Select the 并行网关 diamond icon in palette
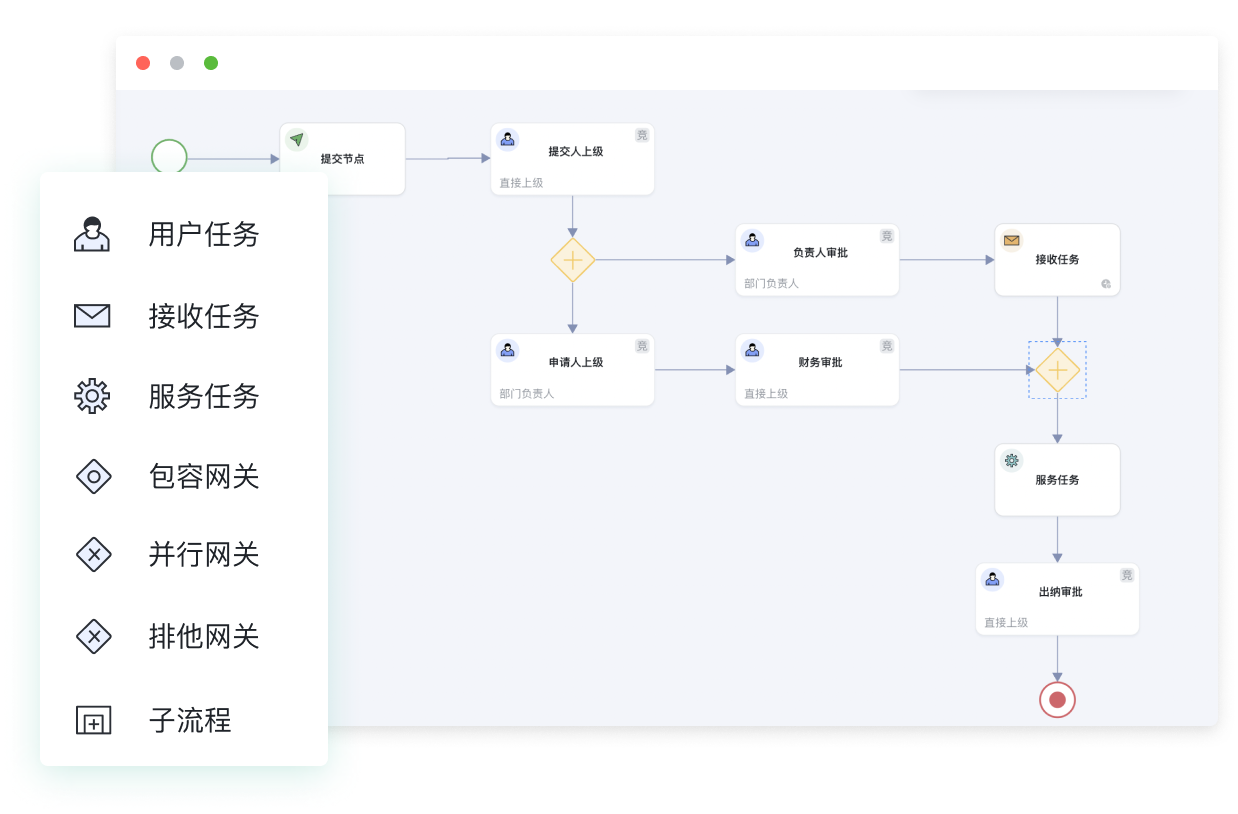The height and width of the screenshot is (814, 1238). coord(93,554)
